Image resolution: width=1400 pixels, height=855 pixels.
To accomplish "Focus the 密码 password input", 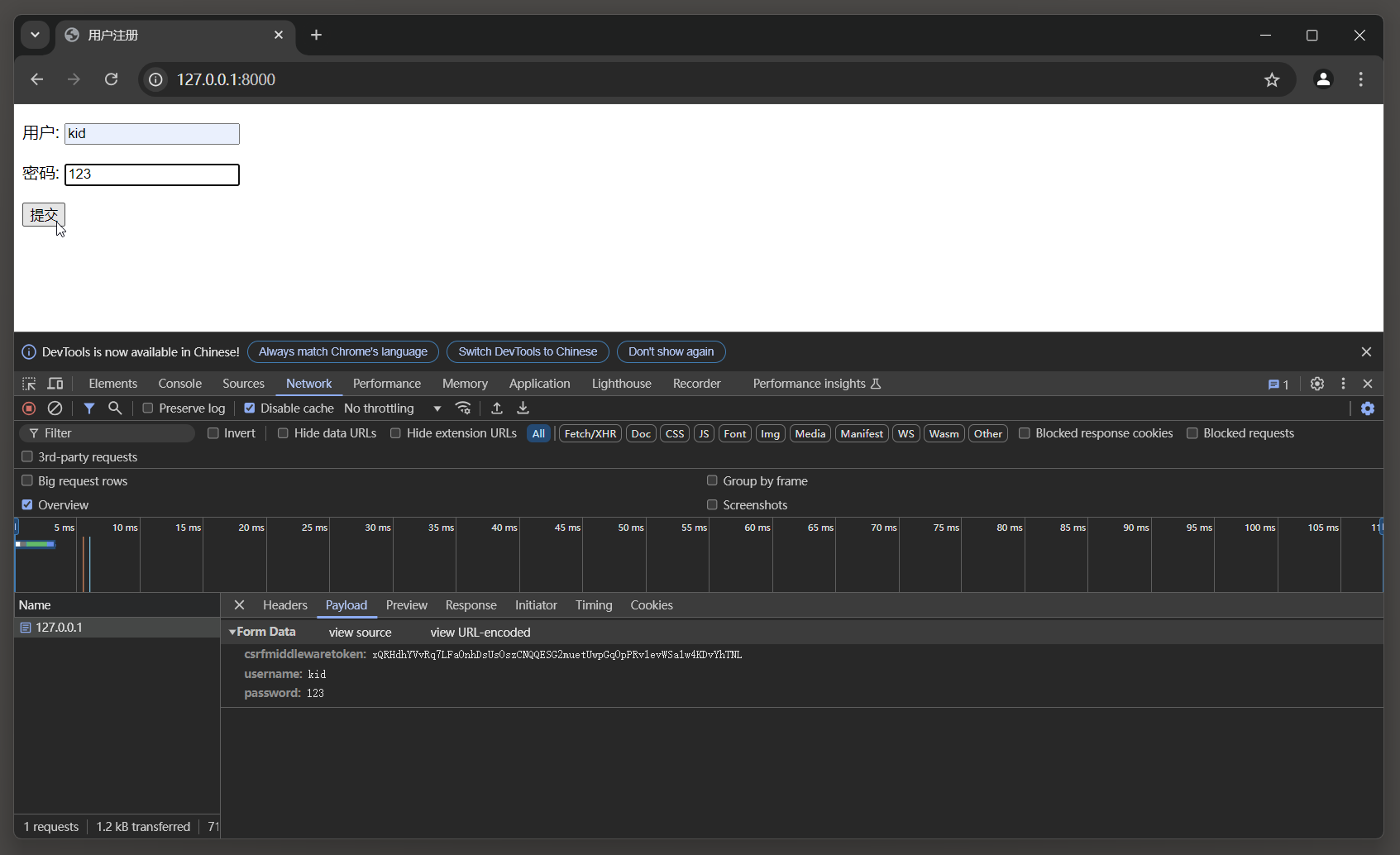I will (152, 174).
